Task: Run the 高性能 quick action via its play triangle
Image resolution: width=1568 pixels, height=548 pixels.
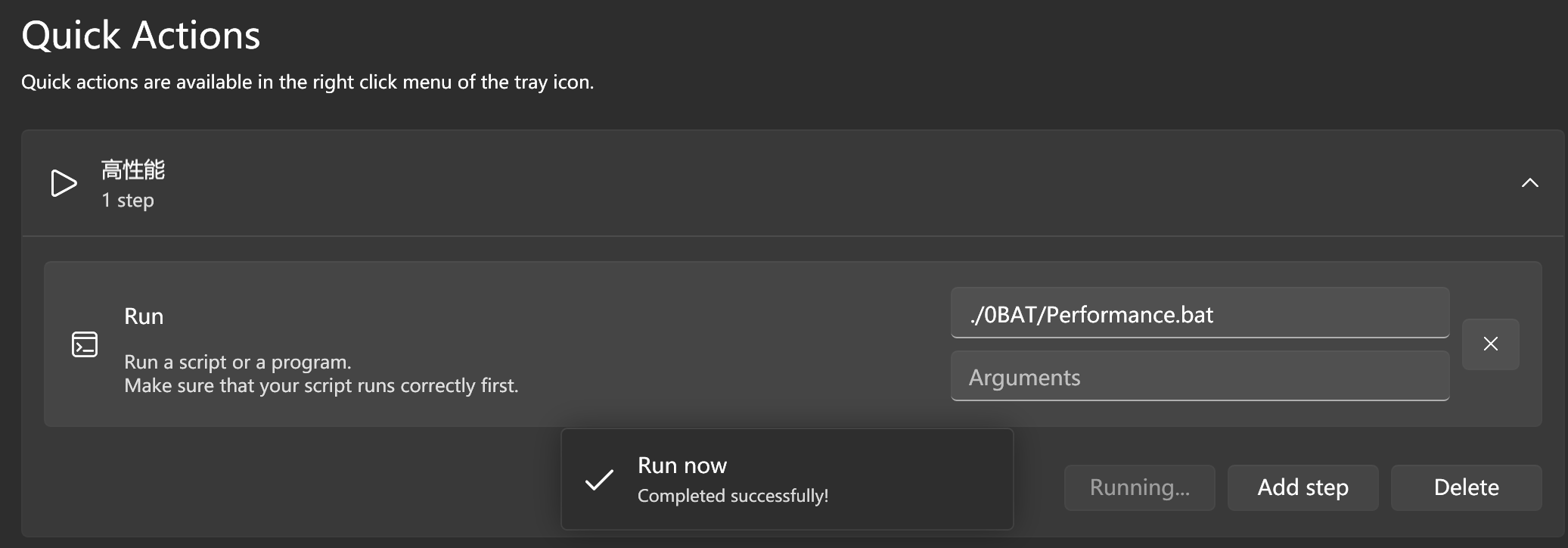Action: click(65, 183)
